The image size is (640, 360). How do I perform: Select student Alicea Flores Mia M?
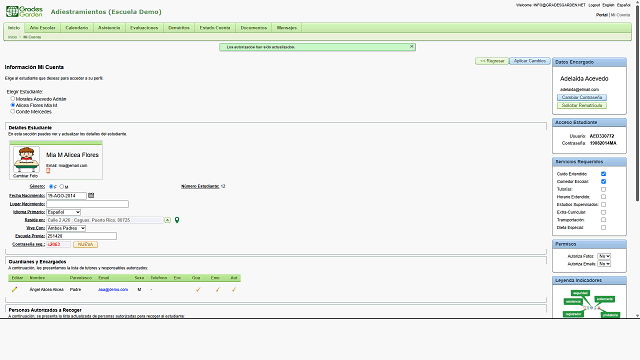click(x=13, y=105)
